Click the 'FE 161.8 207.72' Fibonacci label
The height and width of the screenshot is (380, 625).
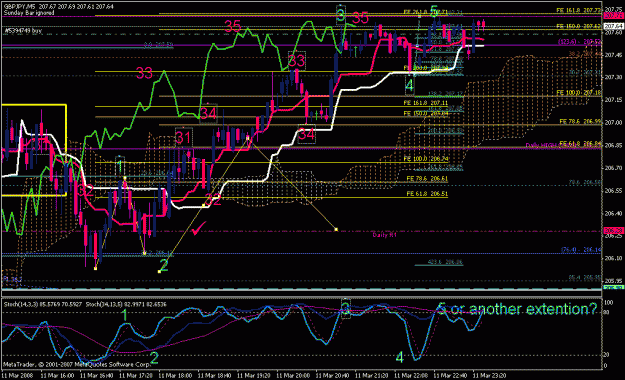coord(578,10)
